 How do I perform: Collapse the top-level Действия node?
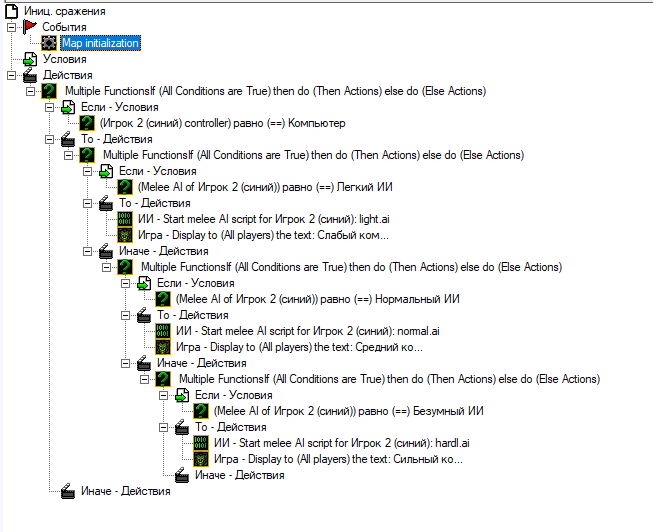[x=11, y=75]
